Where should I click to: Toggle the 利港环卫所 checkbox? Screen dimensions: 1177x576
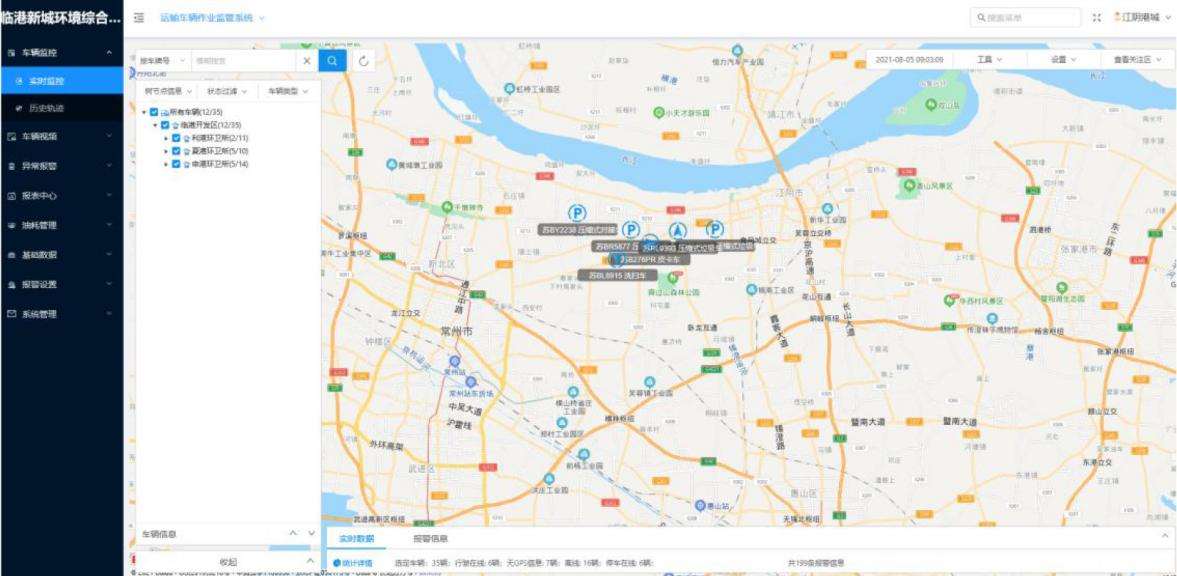pyautogui.click(x=176, y=138)
